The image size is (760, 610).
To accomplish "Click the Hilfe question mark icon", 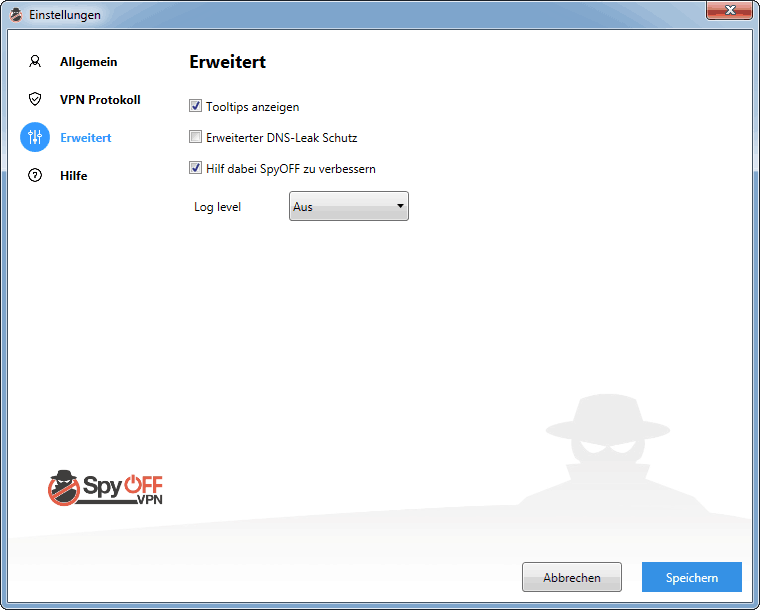I will [35, 175].
